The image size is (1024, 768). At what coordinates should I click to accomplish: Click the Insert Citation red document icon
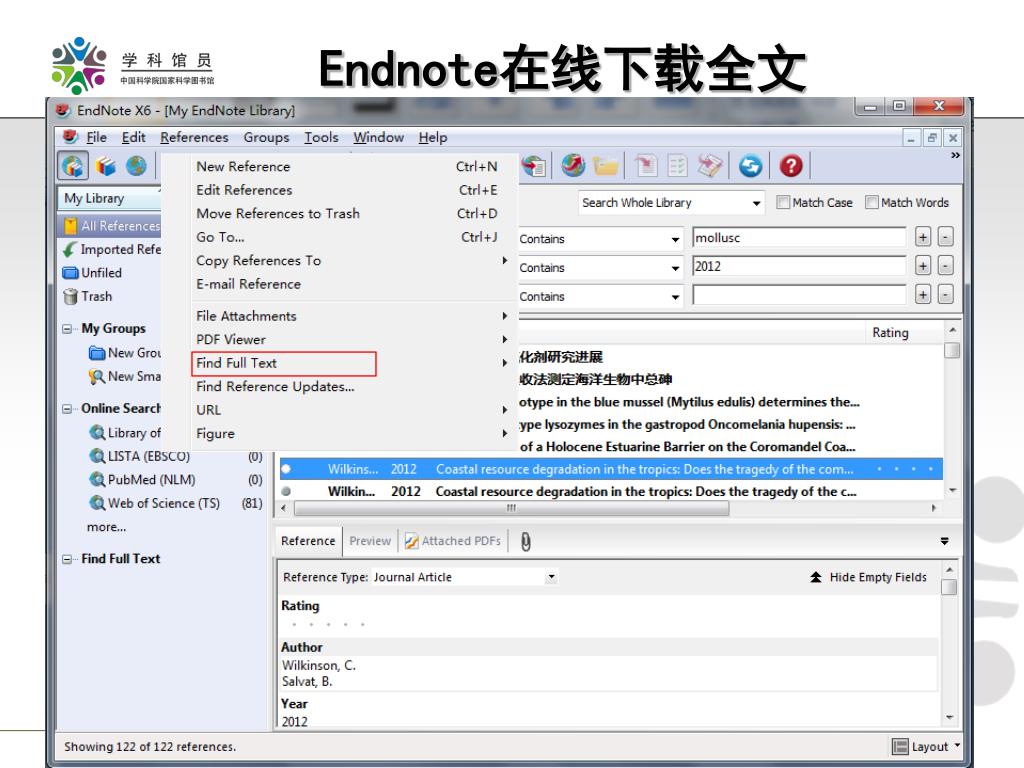click(x=646, y=166)
